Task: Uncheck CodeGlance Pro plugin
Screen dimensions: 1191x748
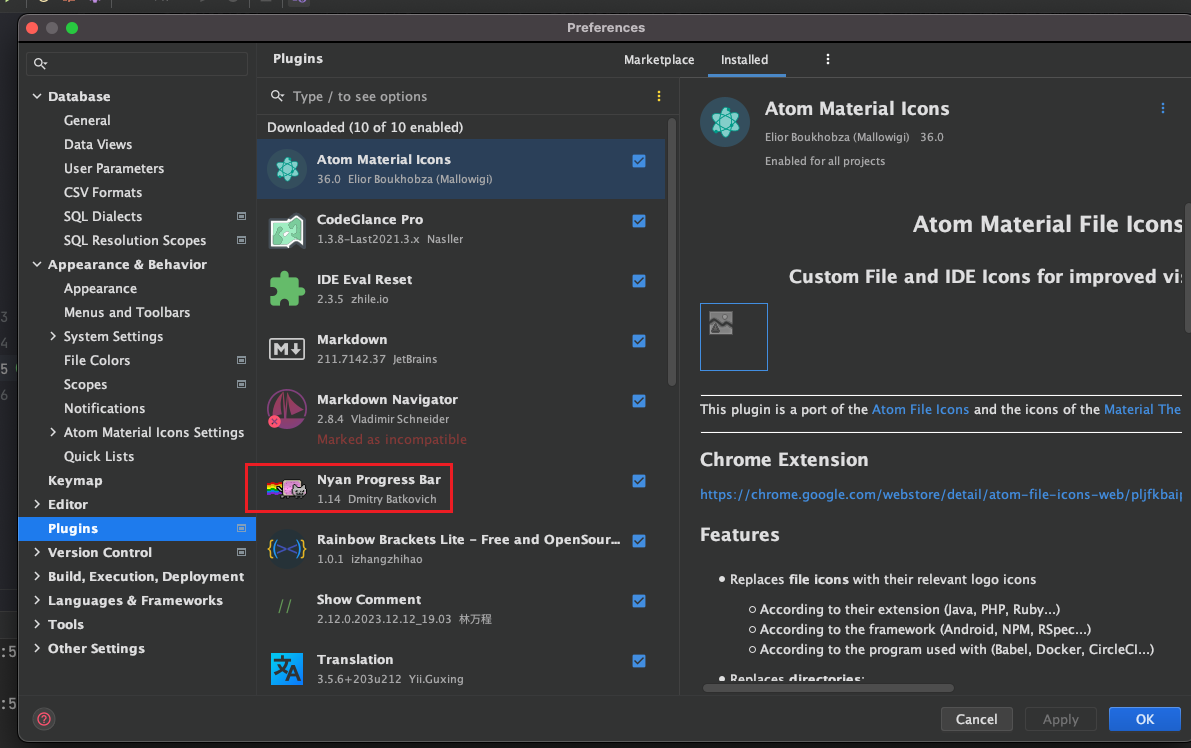Action: (x=639, y=221)
